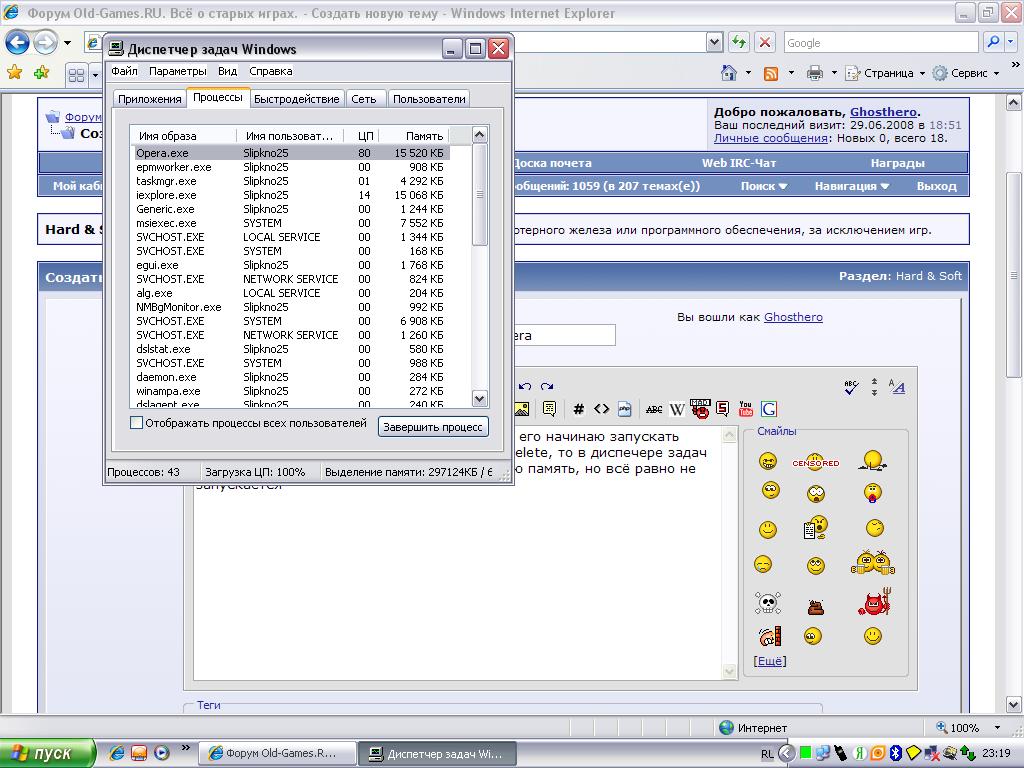The image size is (1024, 768).
Task: Open the Параметры menu in Task Manager
Action: (x=177, y=71)
